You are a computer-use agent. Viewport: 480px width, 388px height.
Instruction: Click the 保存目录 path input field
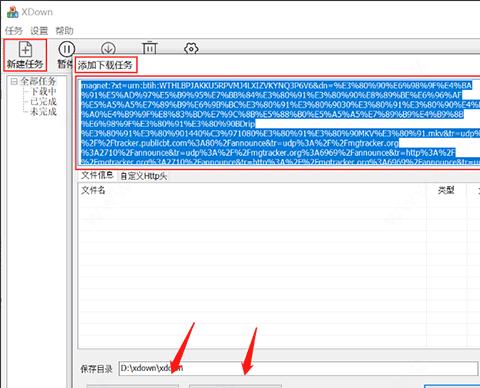(298, 368)
